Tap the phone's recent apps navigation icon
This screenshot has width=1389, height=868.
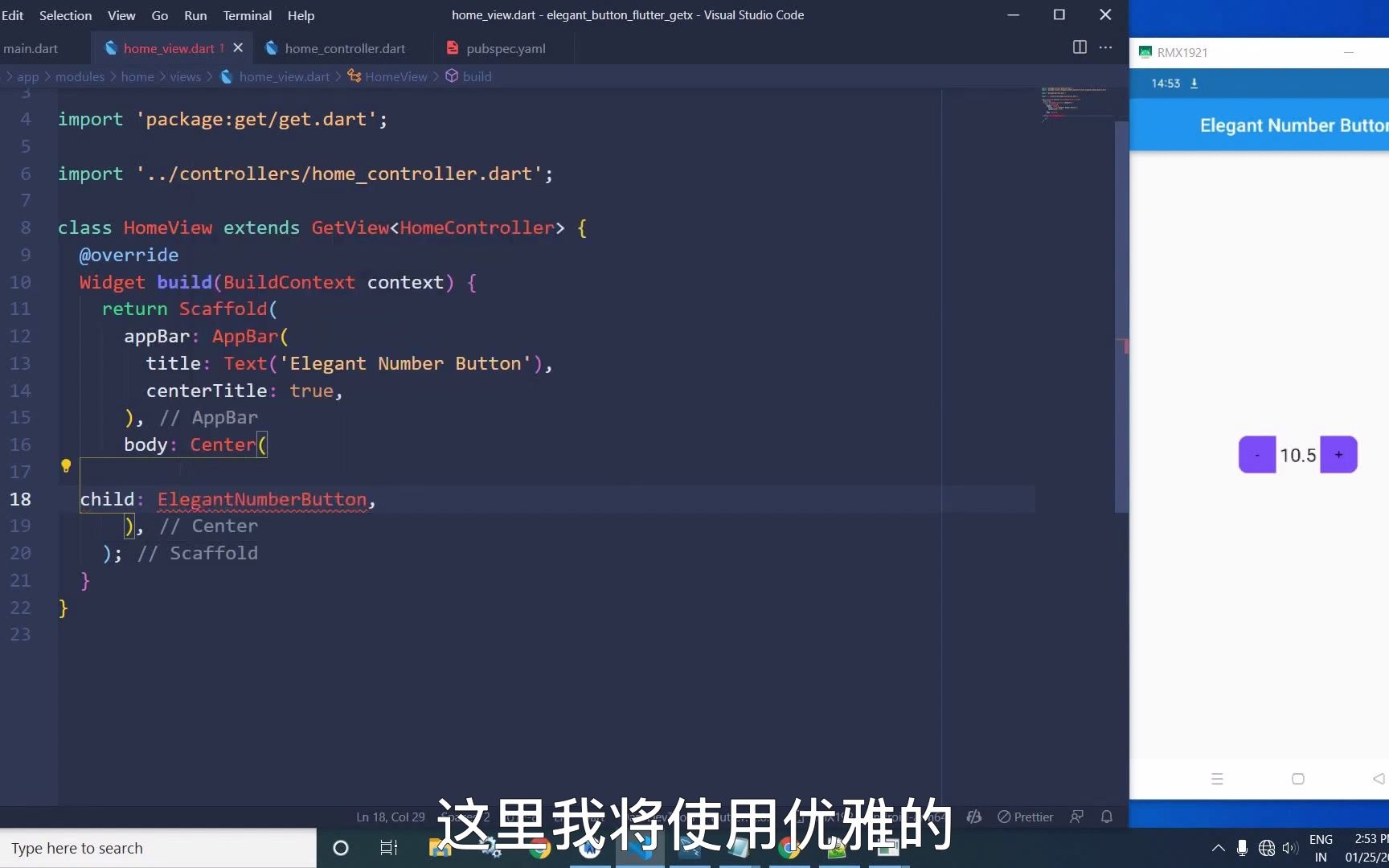(1217, 779)
